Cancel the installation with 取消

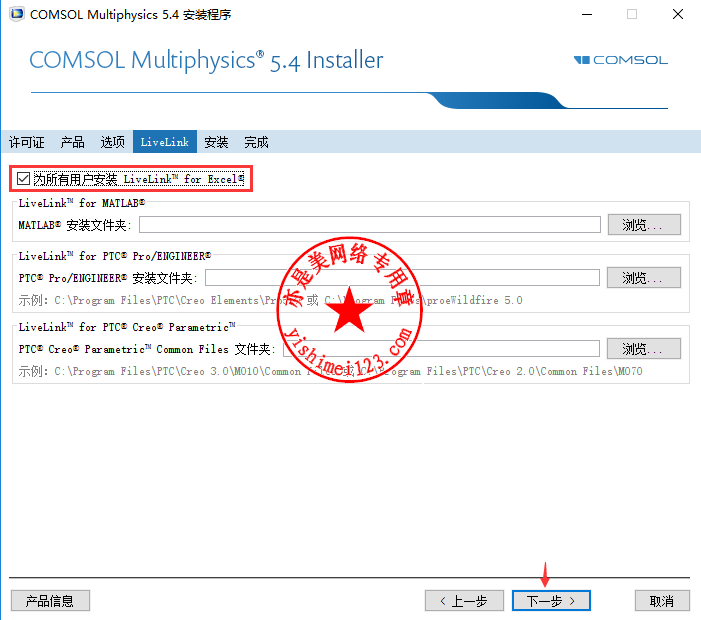pos(662,601)
